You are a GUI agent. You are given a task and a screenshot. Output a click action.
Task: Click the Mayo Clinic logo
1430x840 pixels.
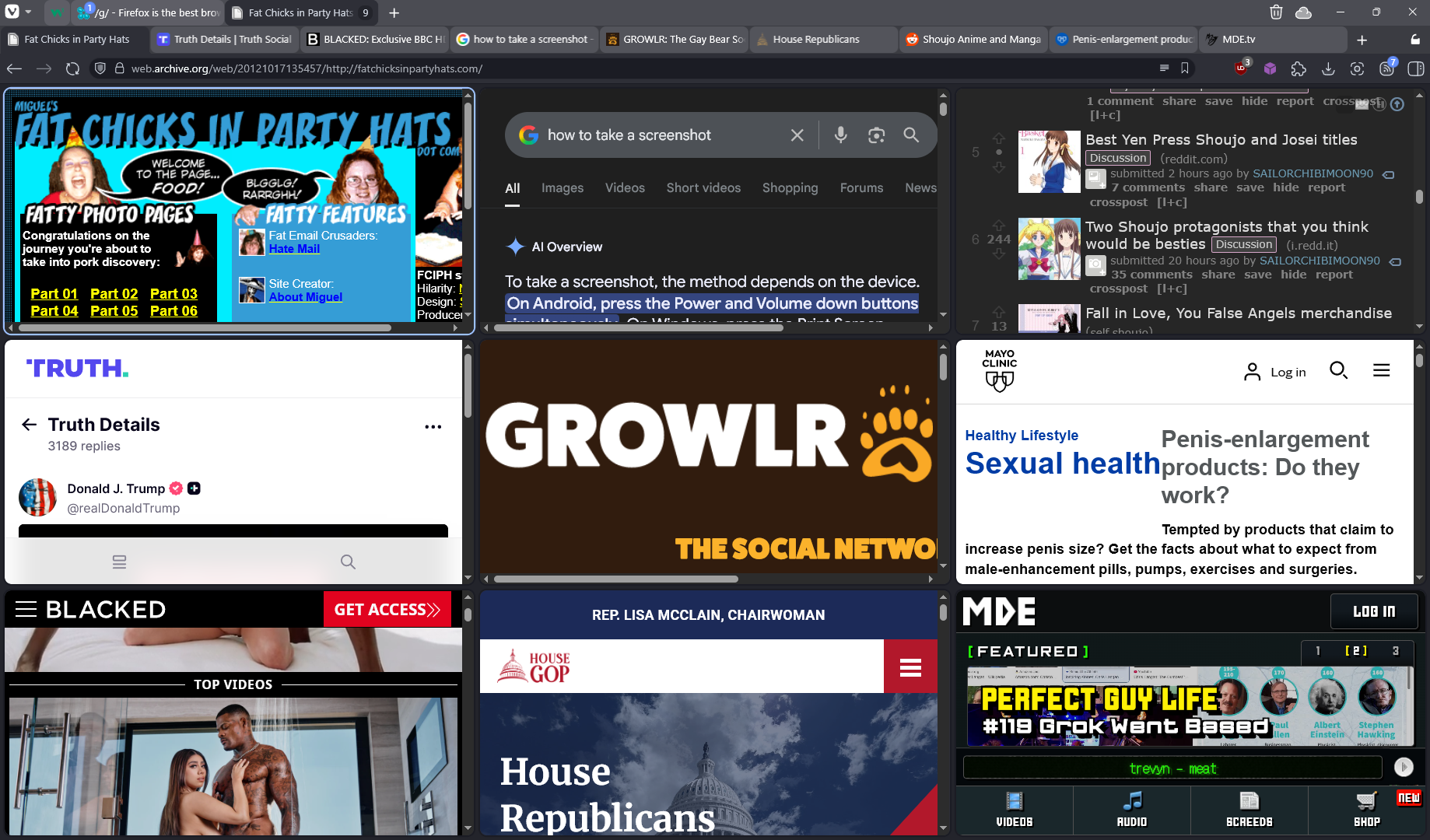point(999,369)
